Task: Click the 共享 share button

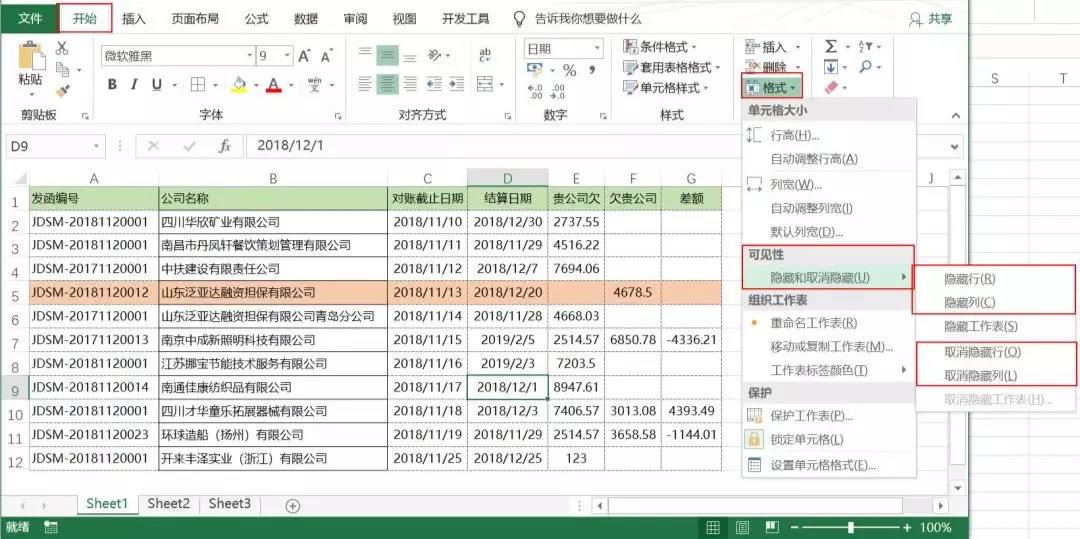Action: pos(931,19)
